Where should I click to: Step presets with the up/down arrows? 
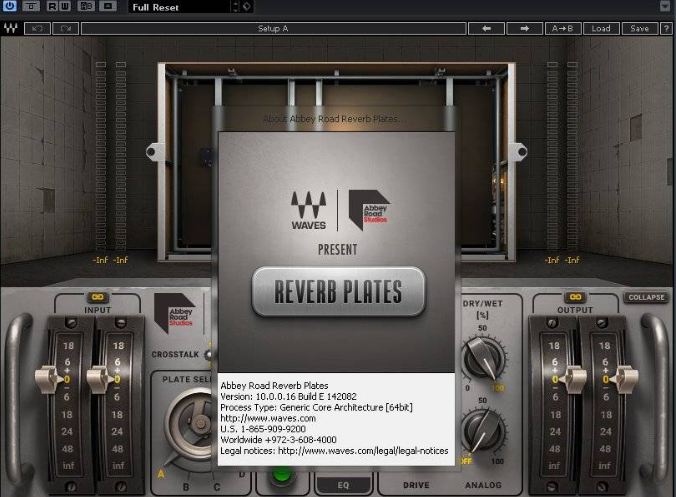coord(235,7)
